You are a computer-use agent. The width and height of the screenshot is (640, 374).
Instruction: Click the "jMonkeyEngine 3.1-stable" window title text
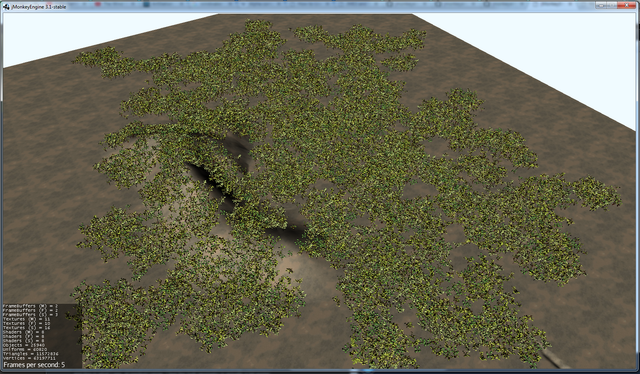point(39,7)
